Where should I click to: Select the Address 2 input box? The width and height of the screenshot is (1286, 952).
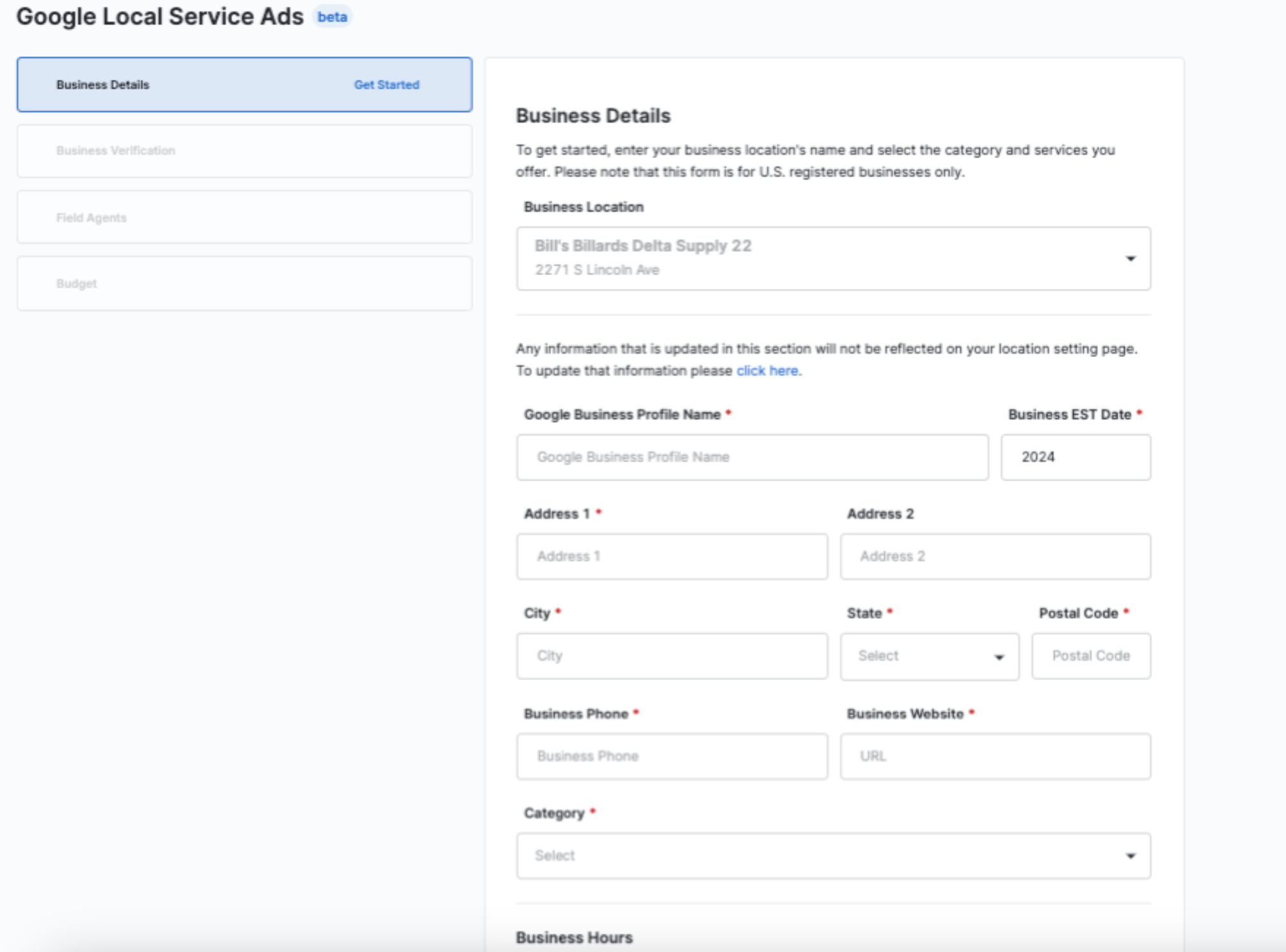point(995,557)
